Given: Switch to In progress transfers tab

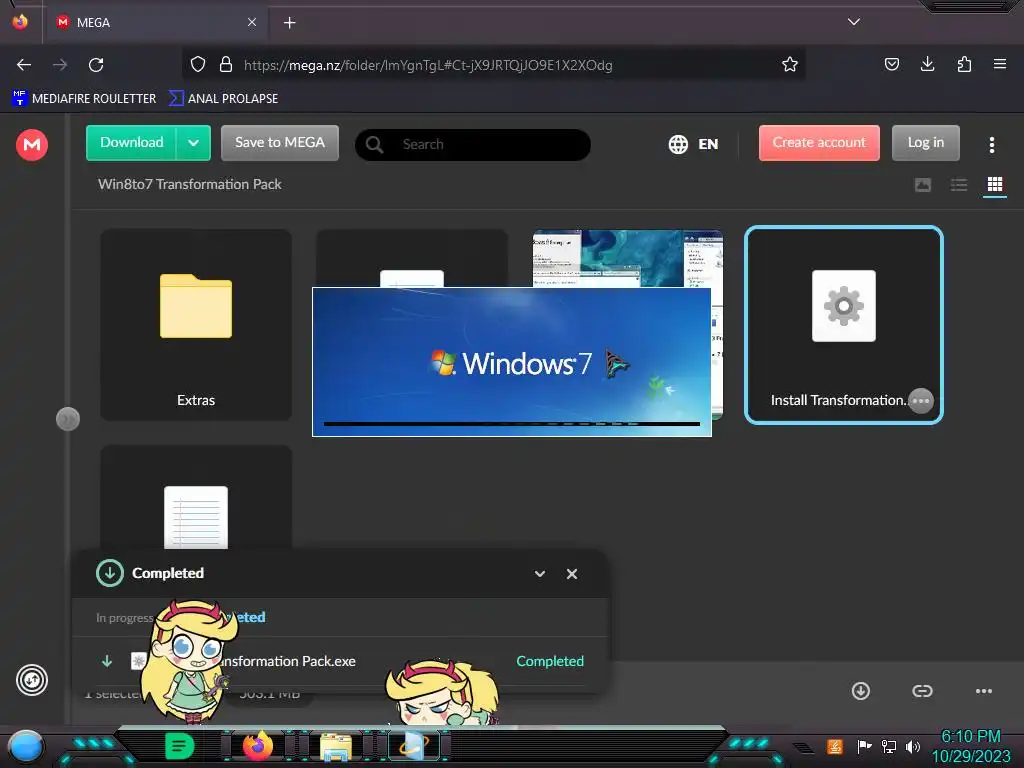Looking at the screenshot, I should (124, 617).
